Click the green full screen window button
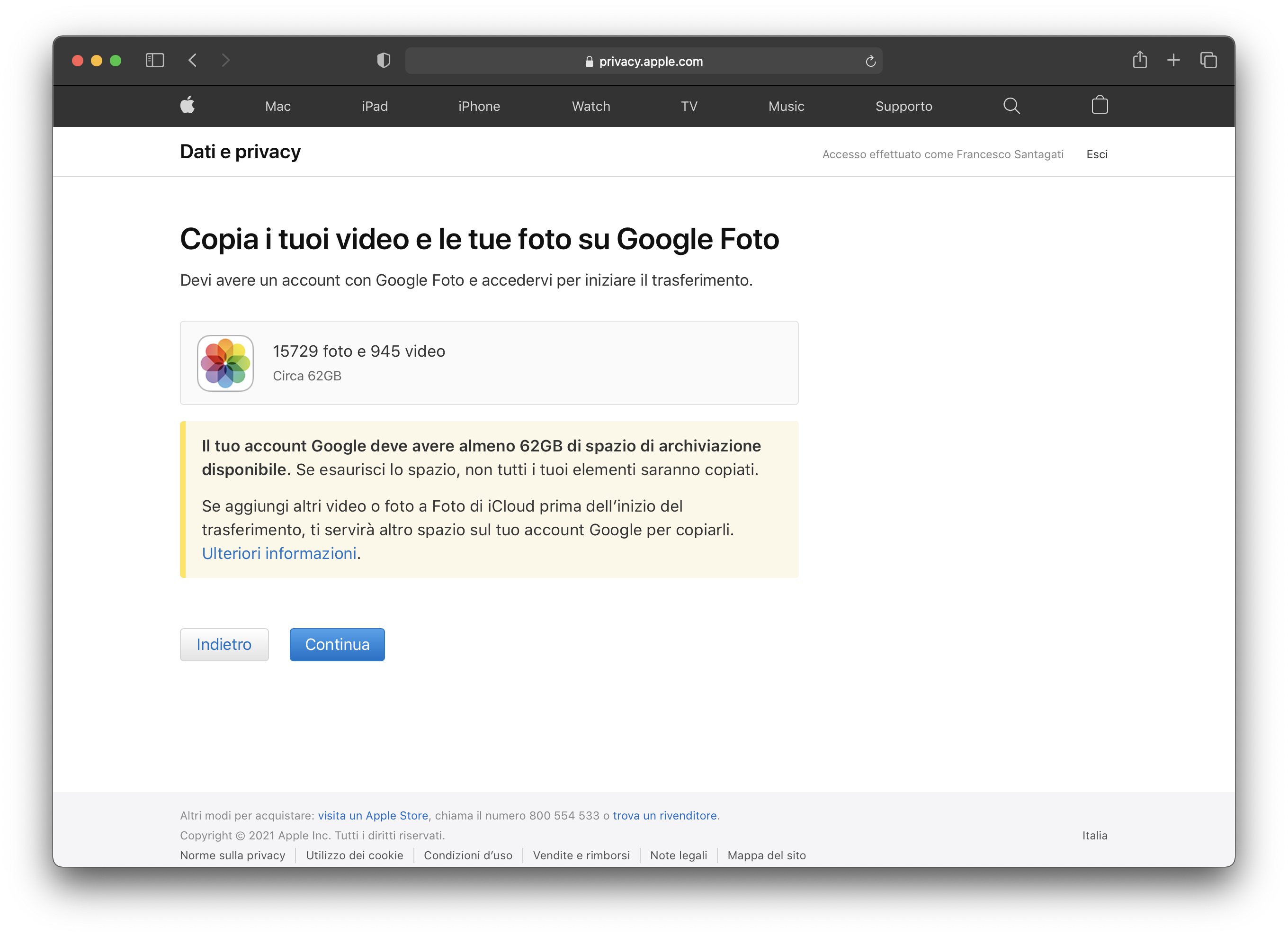Screen dimensions: 1288x937 [x=115, y=60]
